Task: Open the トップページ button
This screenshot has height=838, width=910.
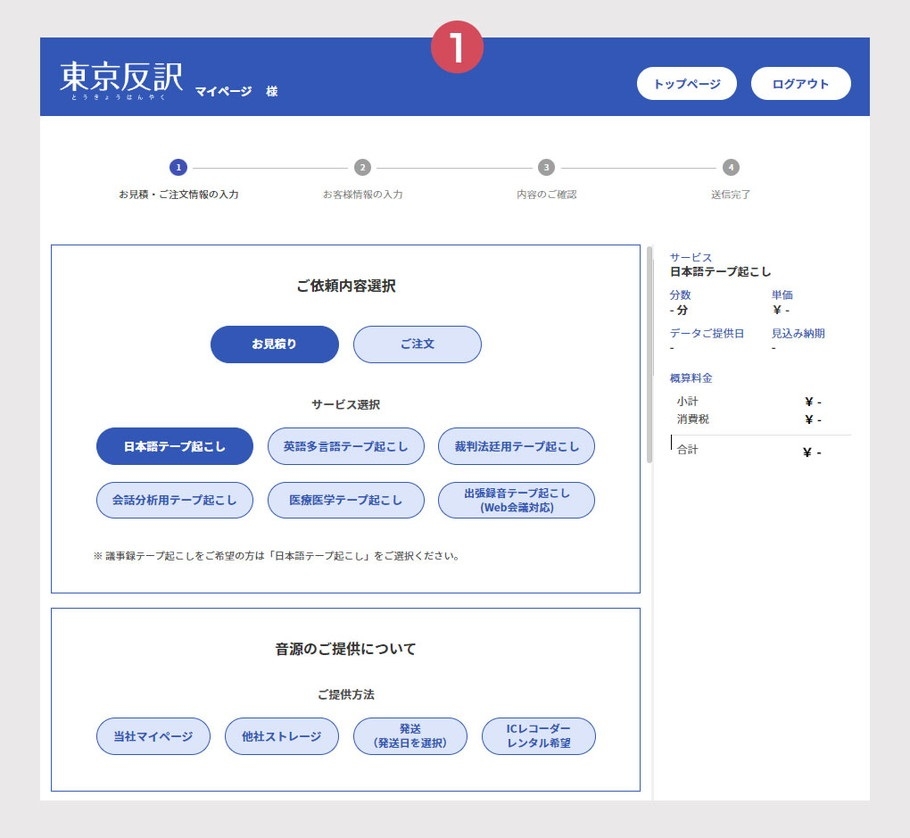Action: point(686,84)
